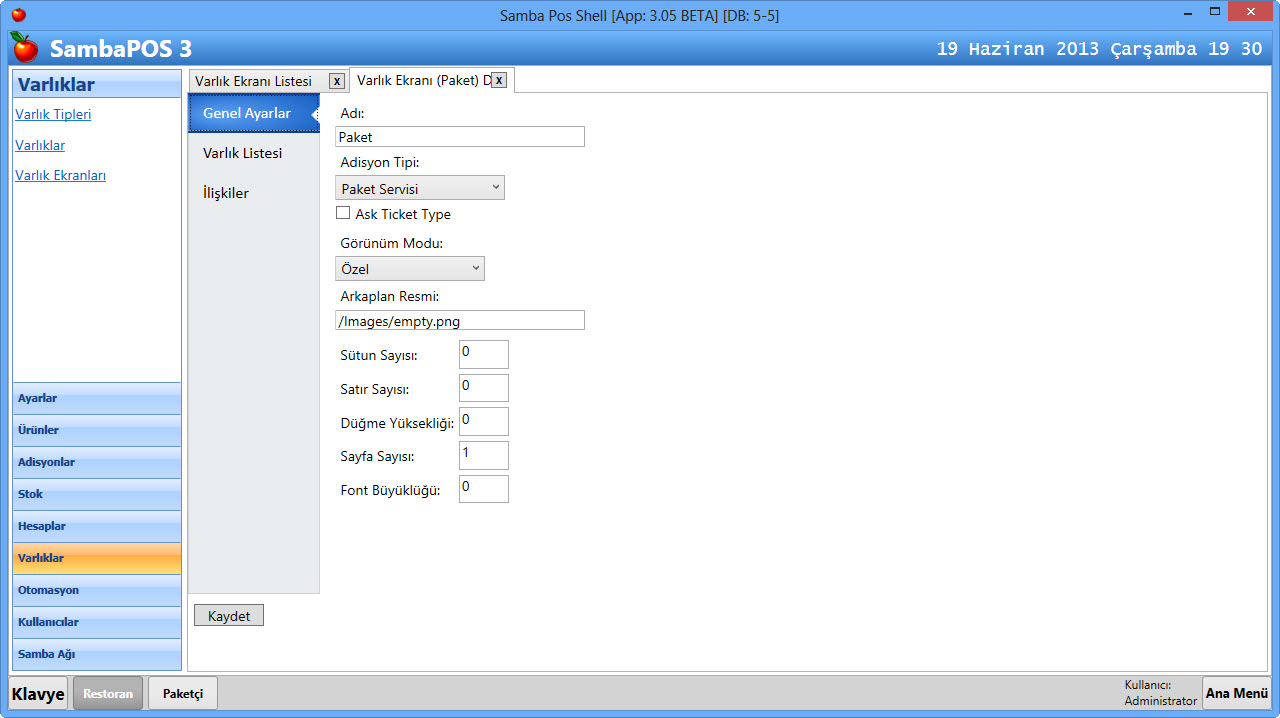The height and width of the screenshot is (718, 1280).
Task: Focus the Arkaplan Resmi path field
Action: (x=459, y=320)
